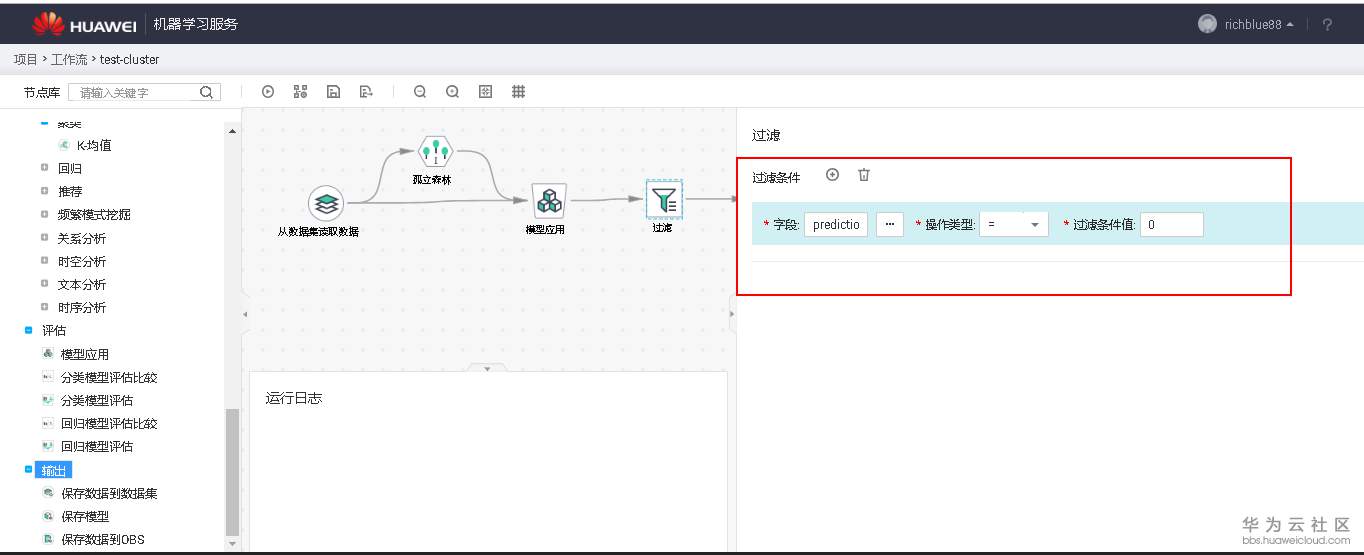
Task: Click the test-cluster breadcrumb
Action: [129, 60]
